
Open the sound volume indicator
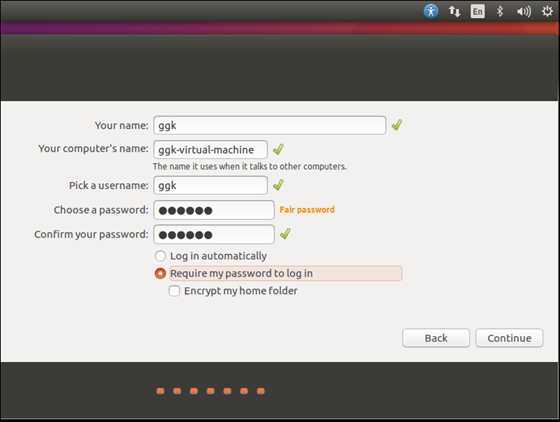(524, 11)
